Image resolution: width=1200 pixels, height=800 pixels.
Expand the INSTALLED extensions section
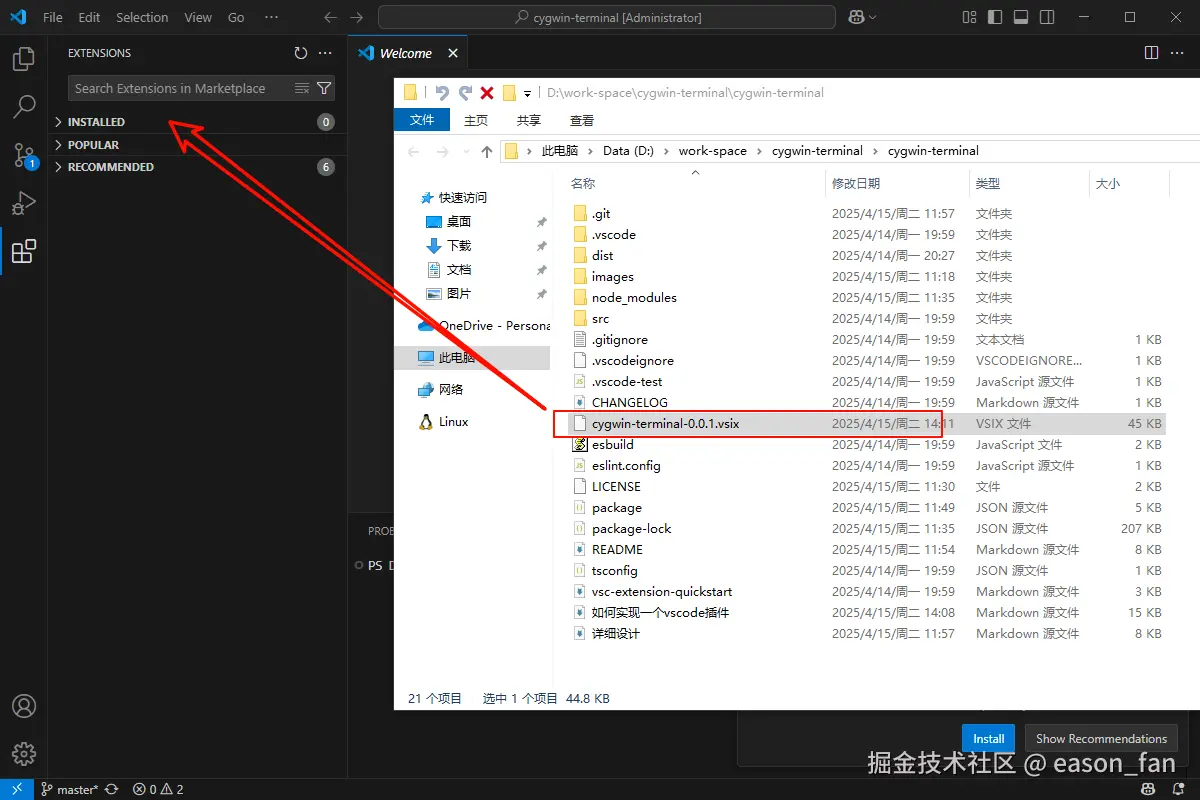click(96, 122)
